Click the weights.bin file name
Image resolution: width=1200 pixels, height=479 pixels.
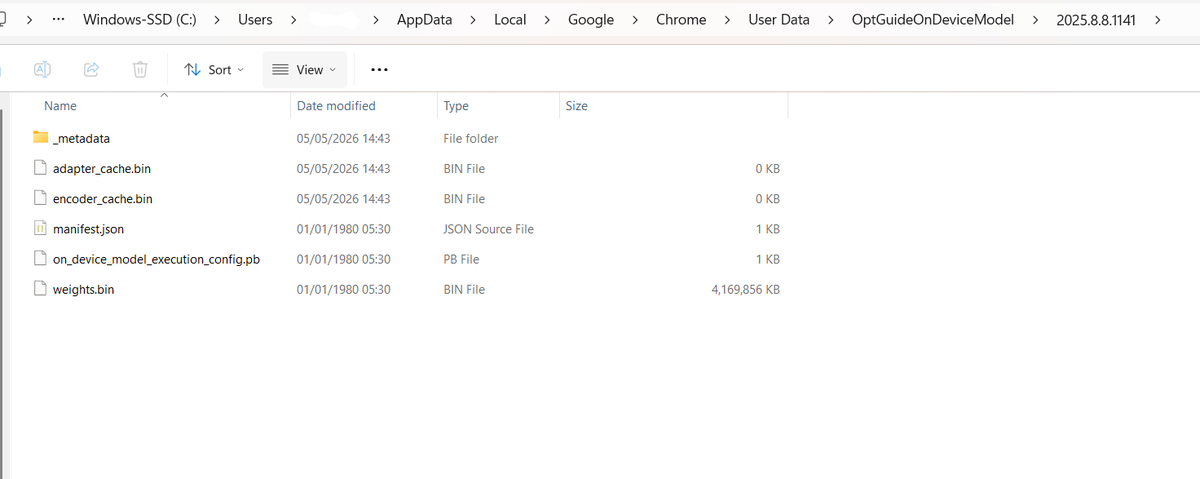(83, 289)
